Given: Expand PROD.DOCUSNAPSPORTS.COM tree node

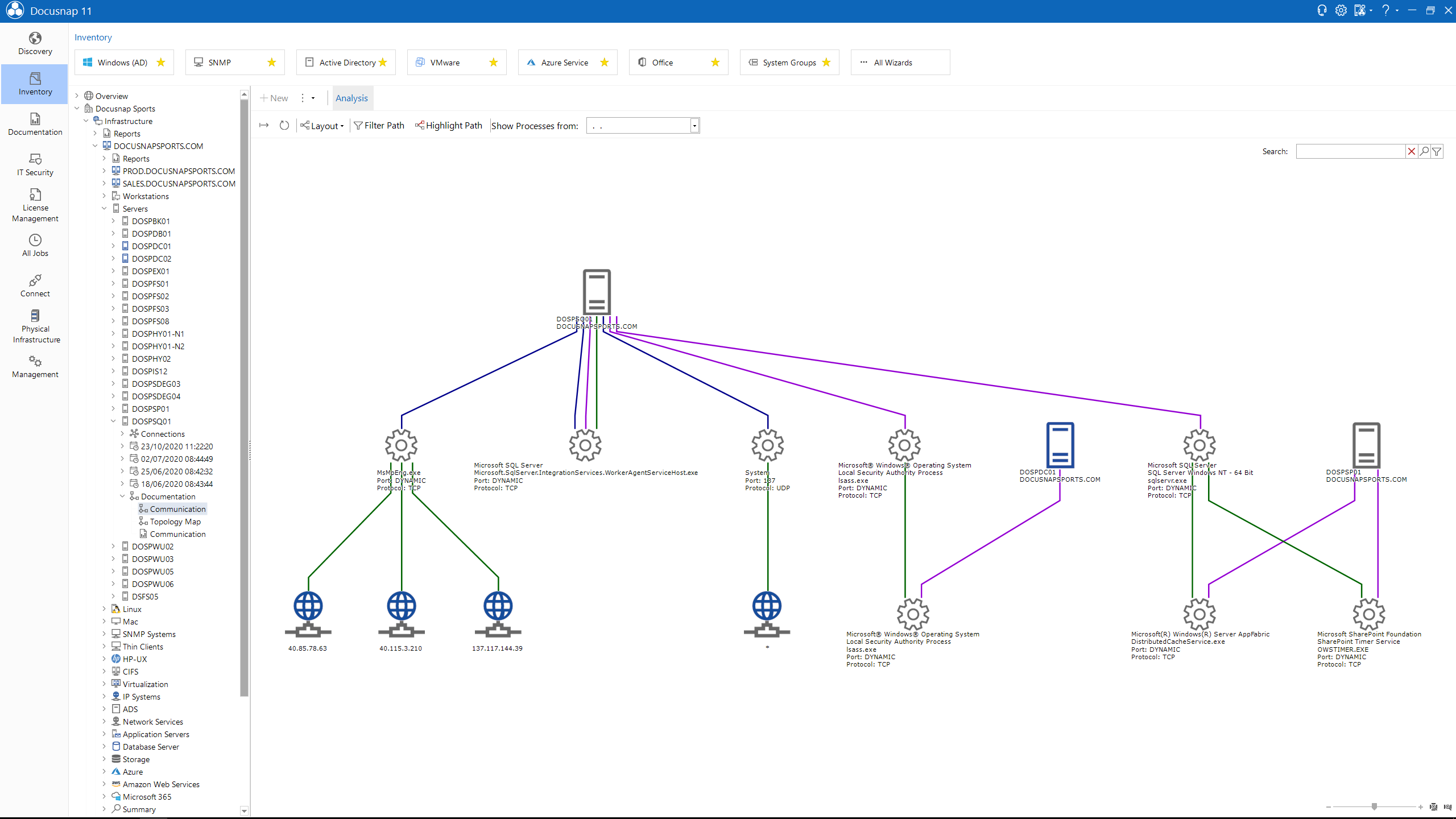Looking at the screenshot, I should pyautogui.click(x=104, y=171).
